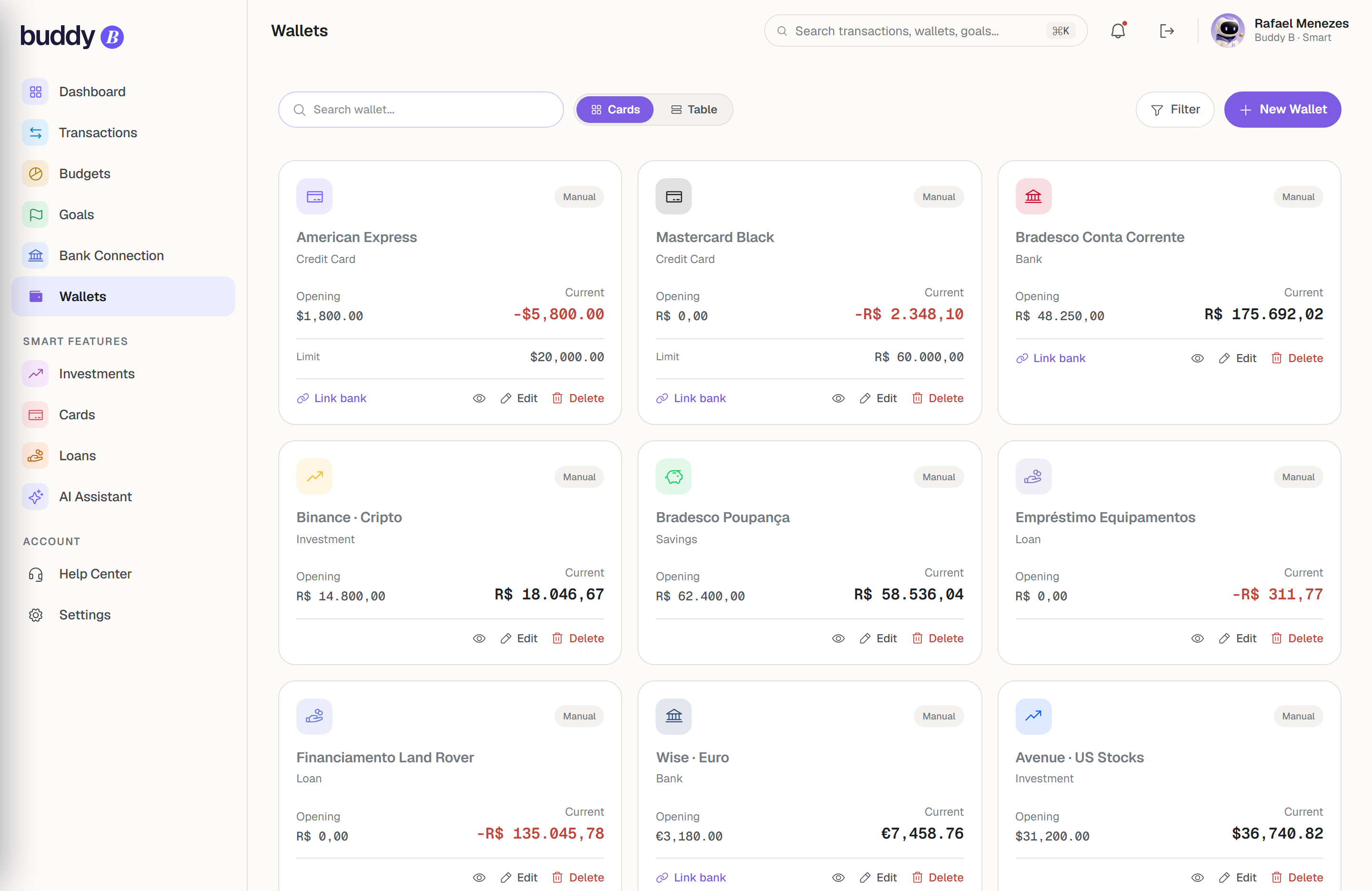Go to Transactions in the sidebar

(123, 132)
